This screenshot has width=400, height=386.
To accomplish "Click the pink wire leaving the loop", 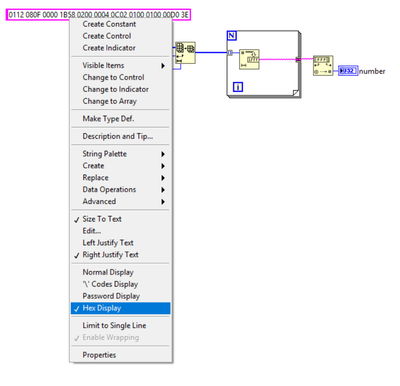I will (307, 59).
